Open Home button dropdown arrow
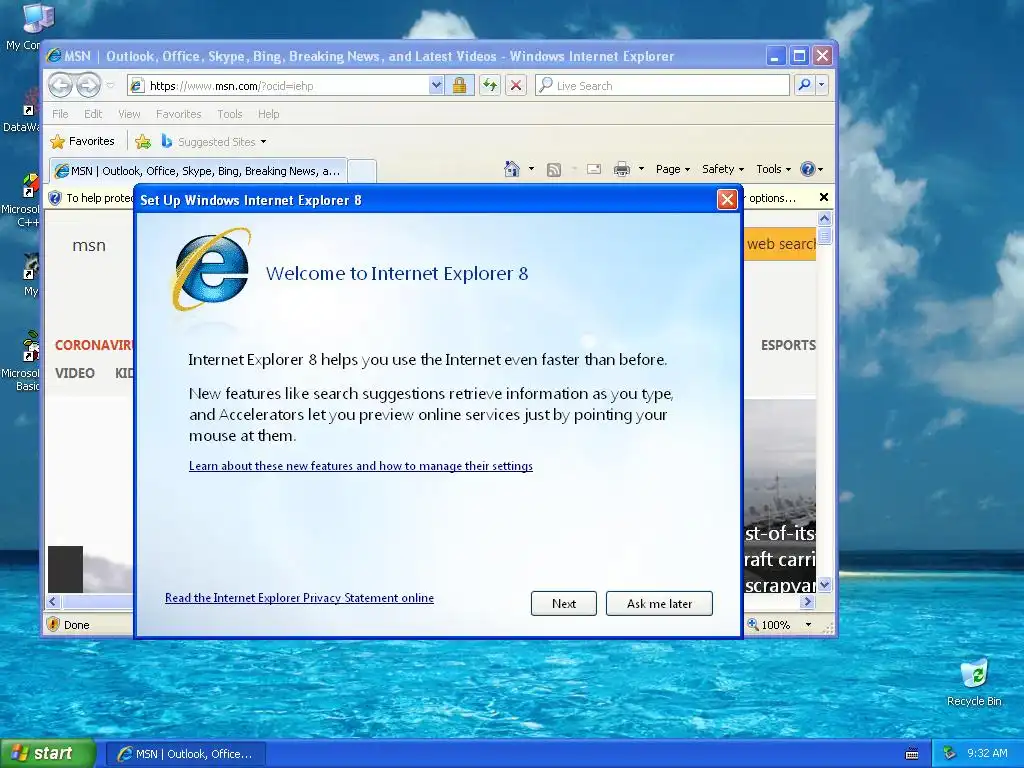The width and height of the screenshot is (1024, 768). pos(531,169)
